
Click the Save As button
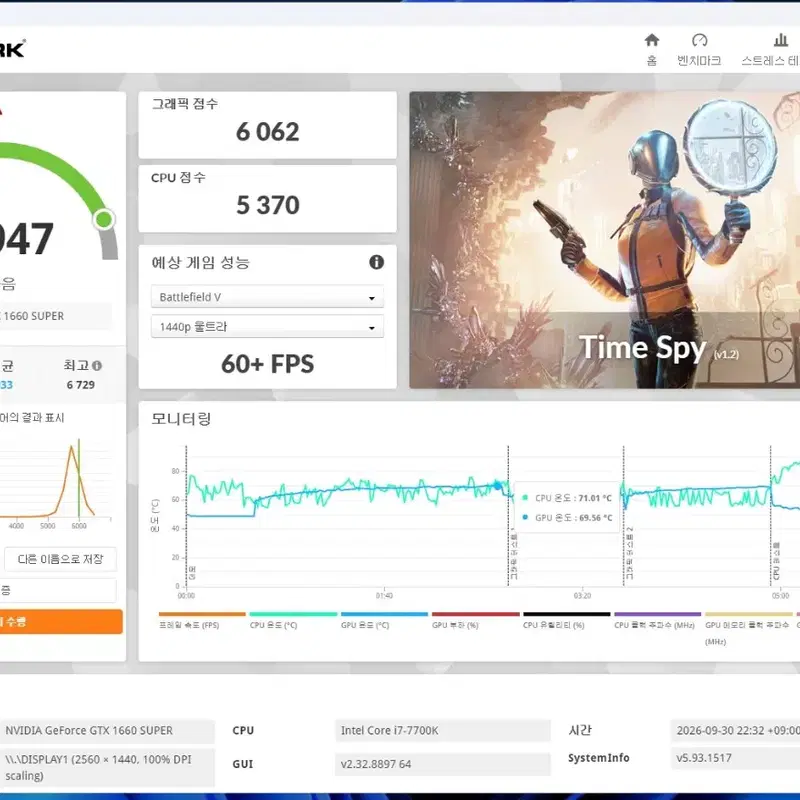click(60, 559)
